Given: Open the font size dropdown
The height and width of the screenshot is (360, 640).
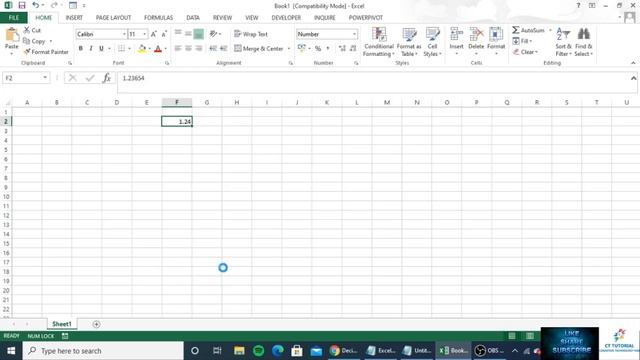Looking at the screenshot, I should 144,34.
